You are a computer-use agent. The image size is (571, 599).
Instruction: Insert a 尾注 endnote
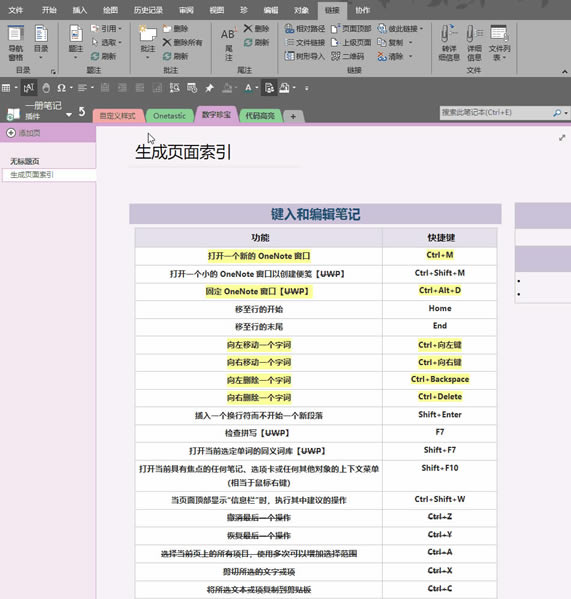[228, 44]
